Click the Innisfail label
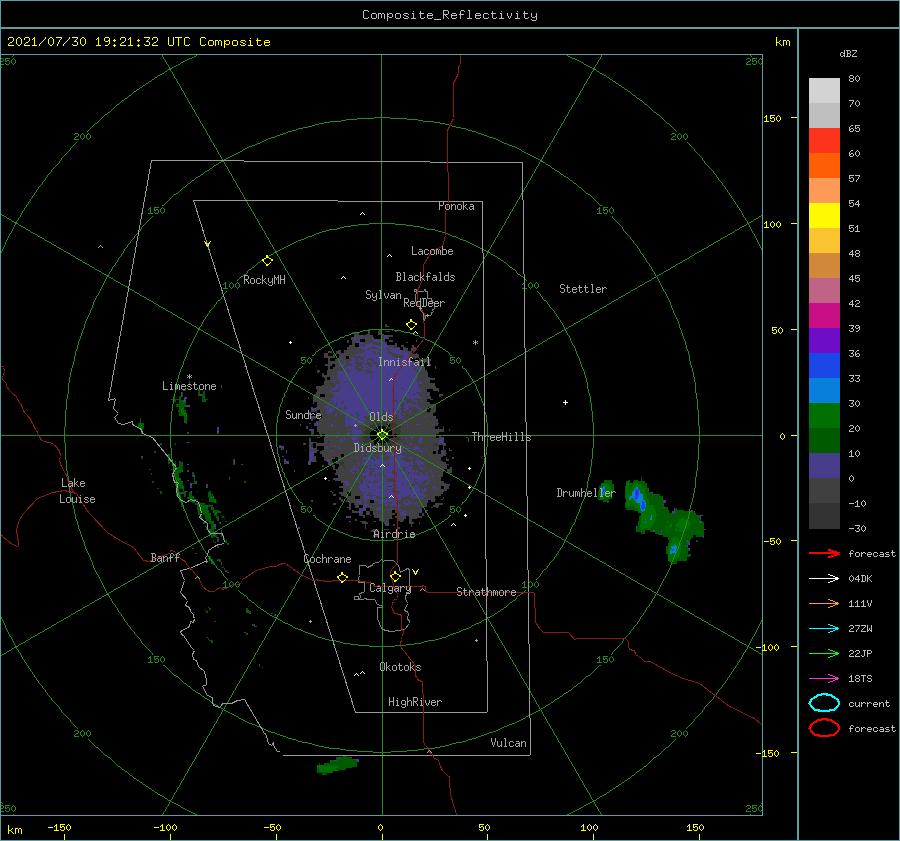Screen dimensions: 900x841 coord(404,362)
